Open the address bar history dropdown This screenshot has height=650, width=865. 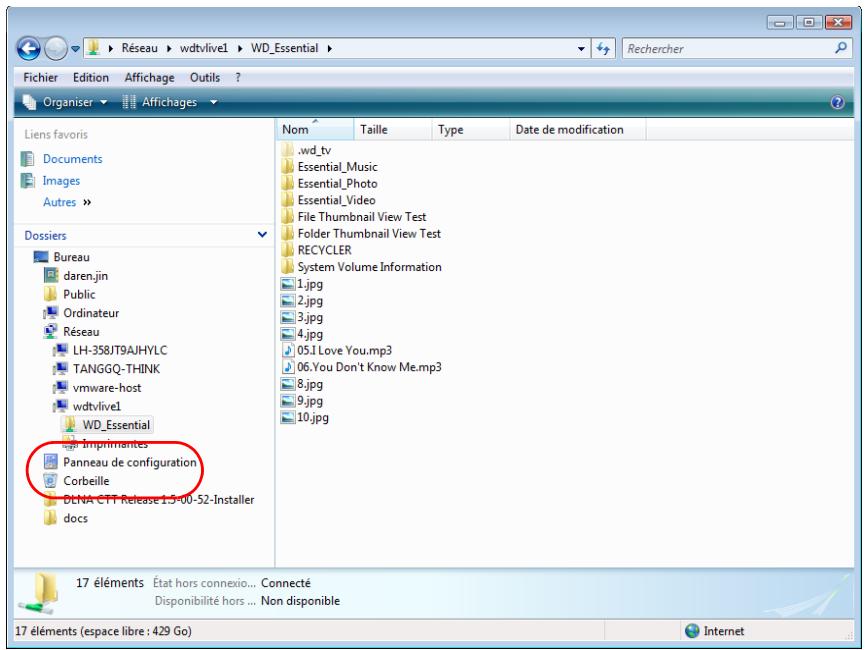[581, 49]
